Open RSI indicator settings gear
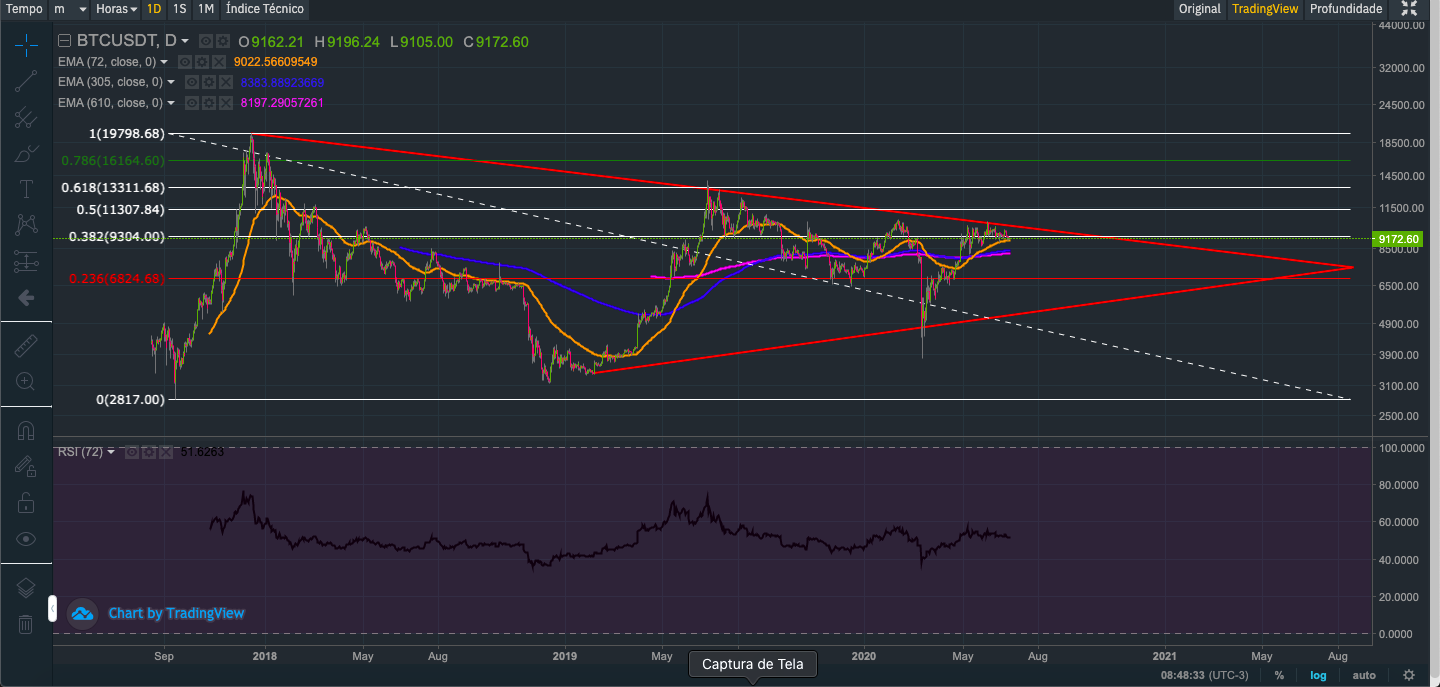The height and width of the screenshot is (687, 1440). [148, 452]
